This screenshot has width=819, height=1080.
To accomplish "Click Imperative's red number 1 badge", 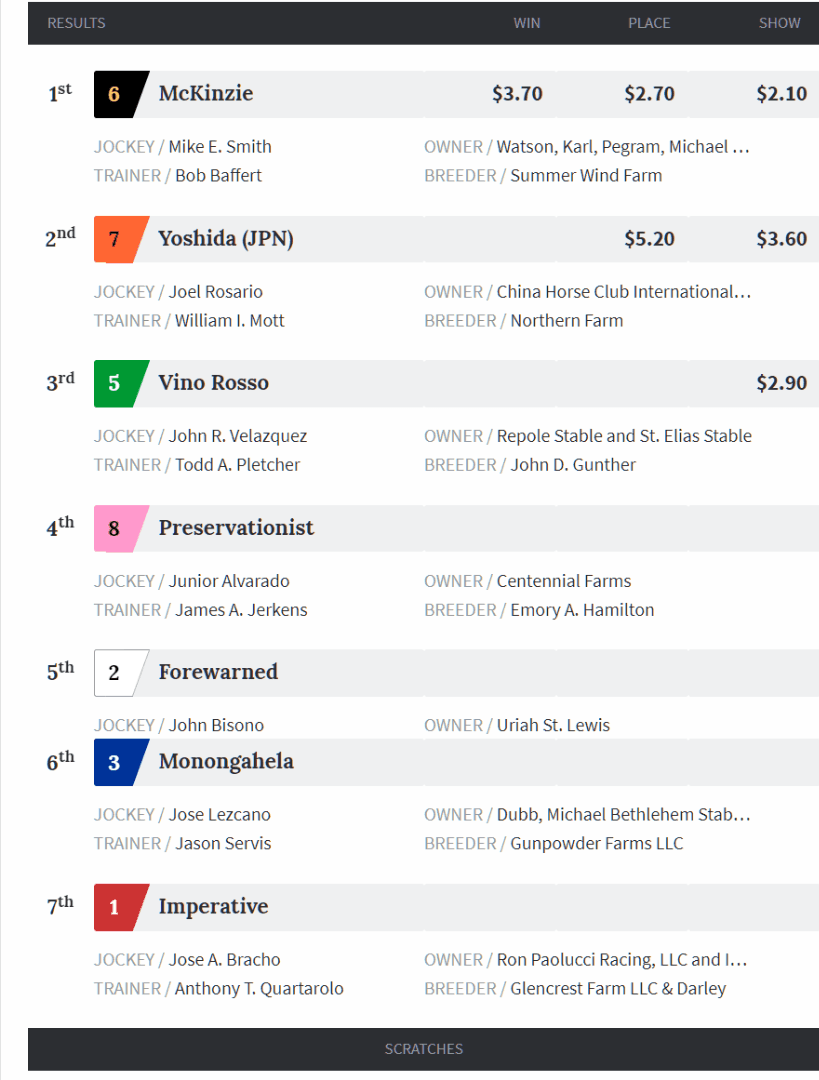I will [115, 907].
